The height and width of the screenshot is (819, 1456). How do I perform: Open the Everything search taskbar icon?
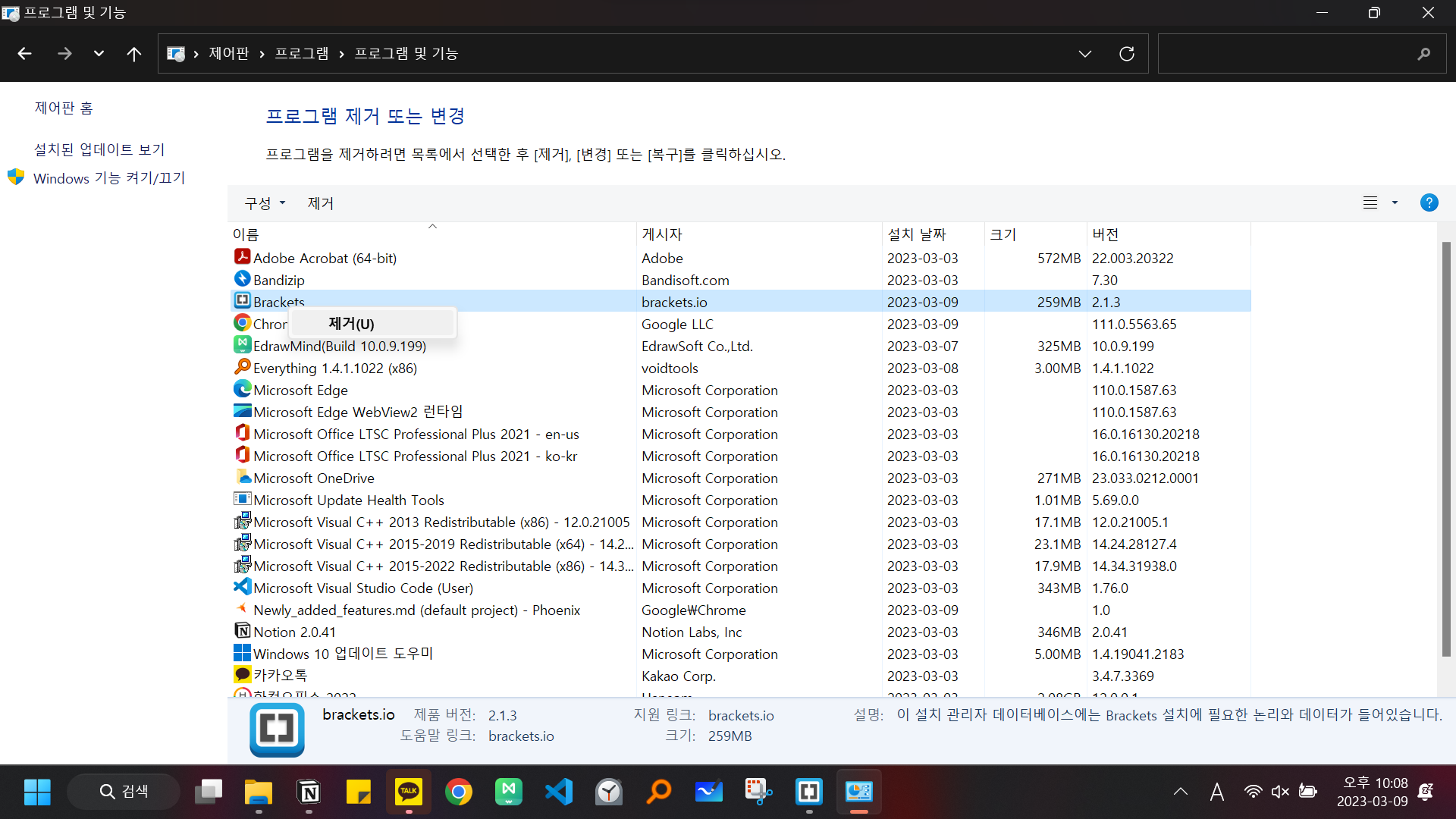tap(659, 792)
